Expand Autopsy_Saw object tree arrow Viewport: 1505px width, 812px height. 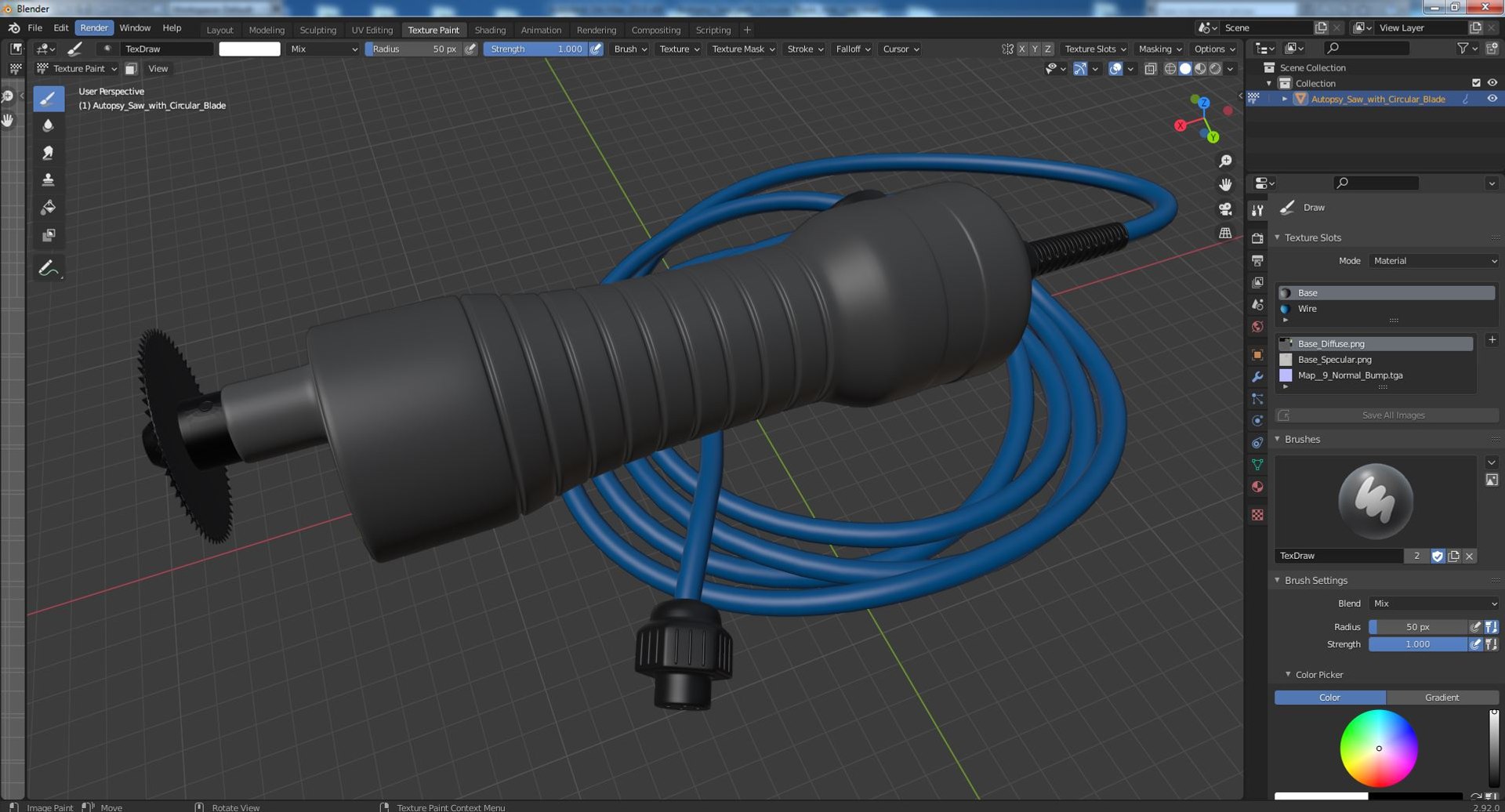pyautogui.click(x=1285, y=99)
